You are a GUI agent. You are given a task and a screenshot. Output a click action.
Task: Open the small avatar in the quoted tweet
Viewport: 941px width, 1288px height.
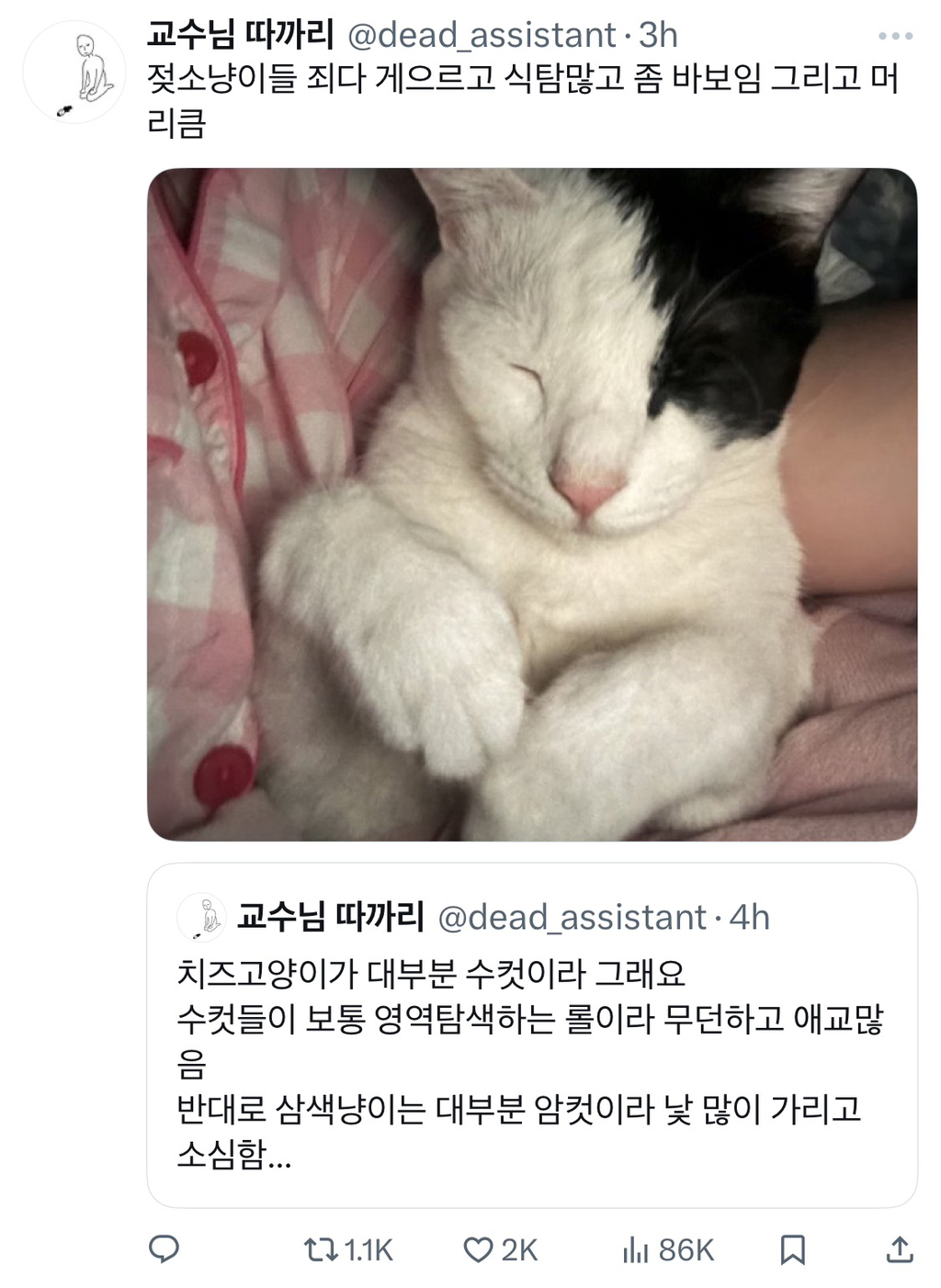click(x=201, y=918)
